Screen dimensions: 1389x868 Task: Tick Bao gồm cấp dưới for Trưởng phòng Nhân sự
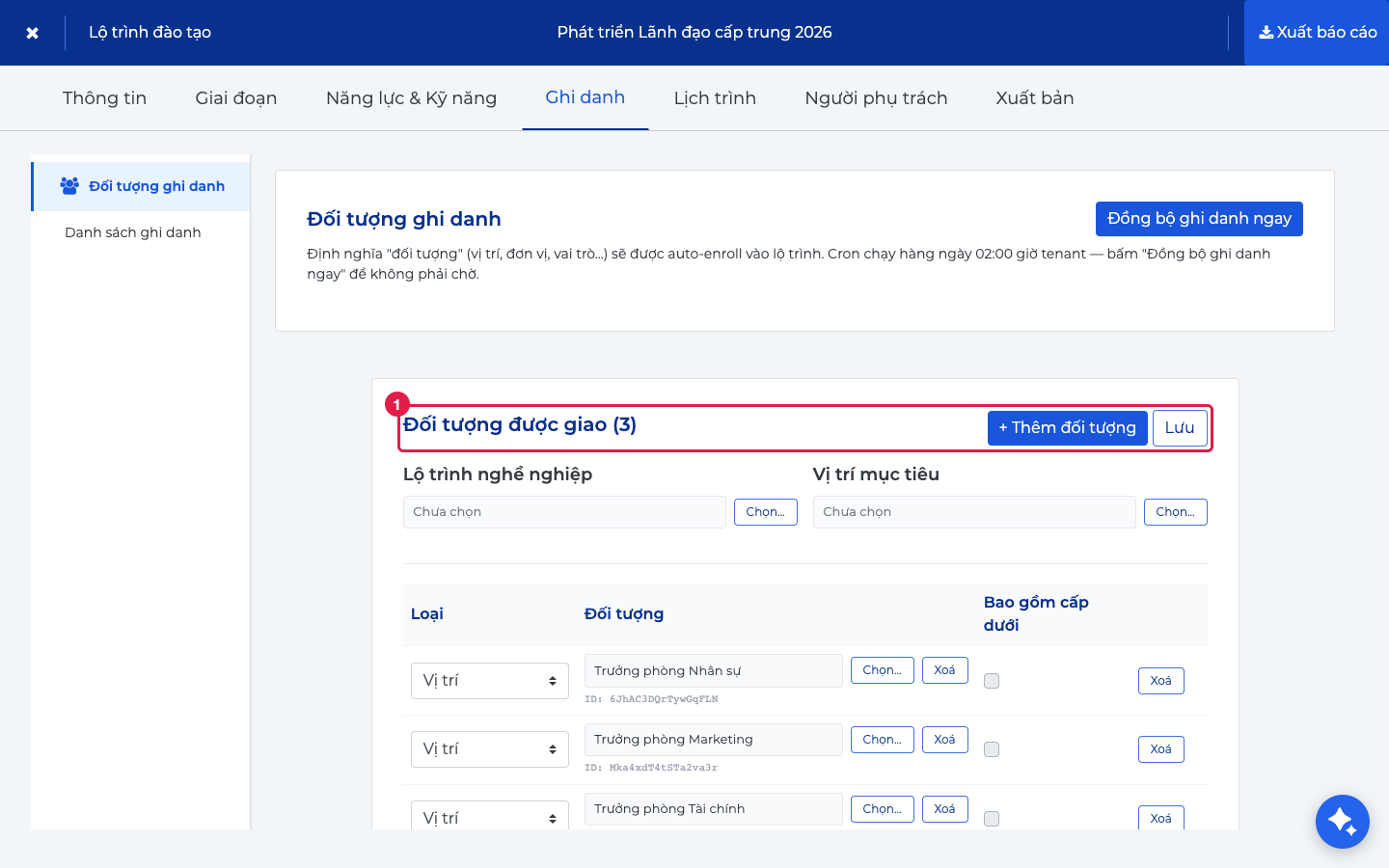pyautogui.click(x=992, y=681)
